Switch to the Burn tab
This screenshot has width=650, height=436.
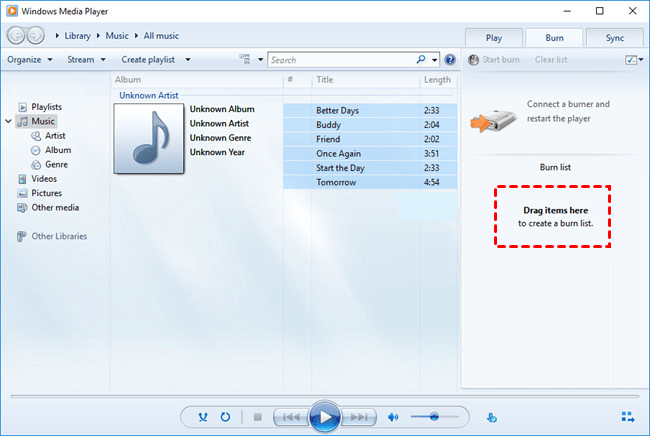coord(554,38)
